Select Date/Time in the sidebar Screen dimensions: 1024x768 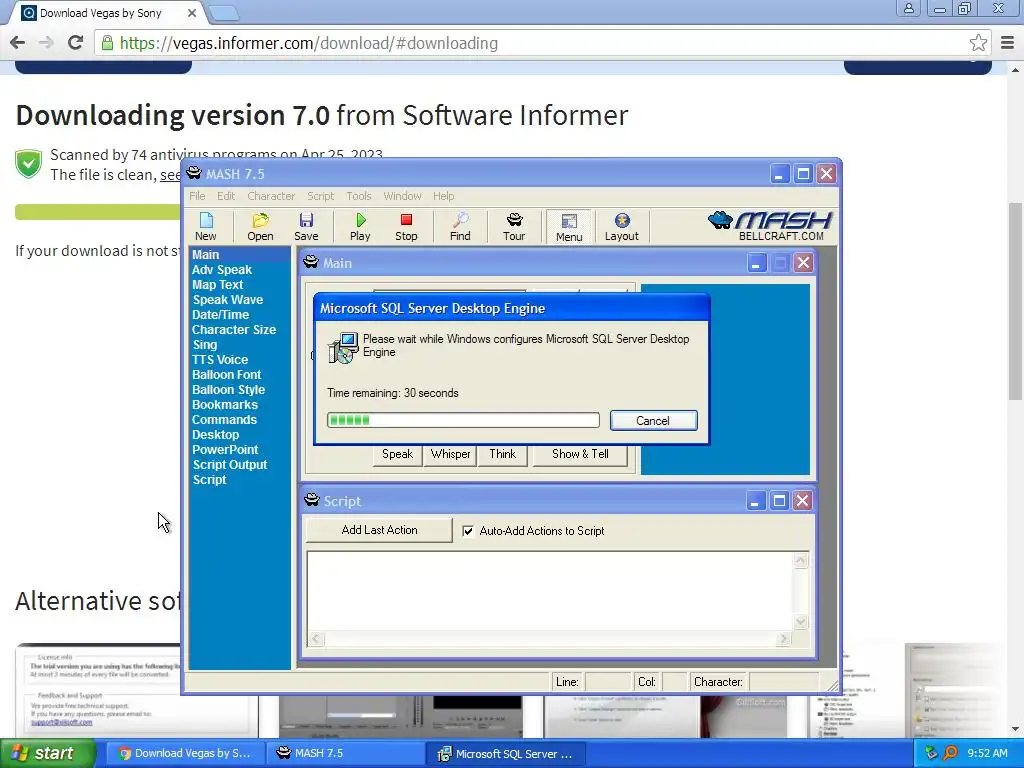coord(221,315)
